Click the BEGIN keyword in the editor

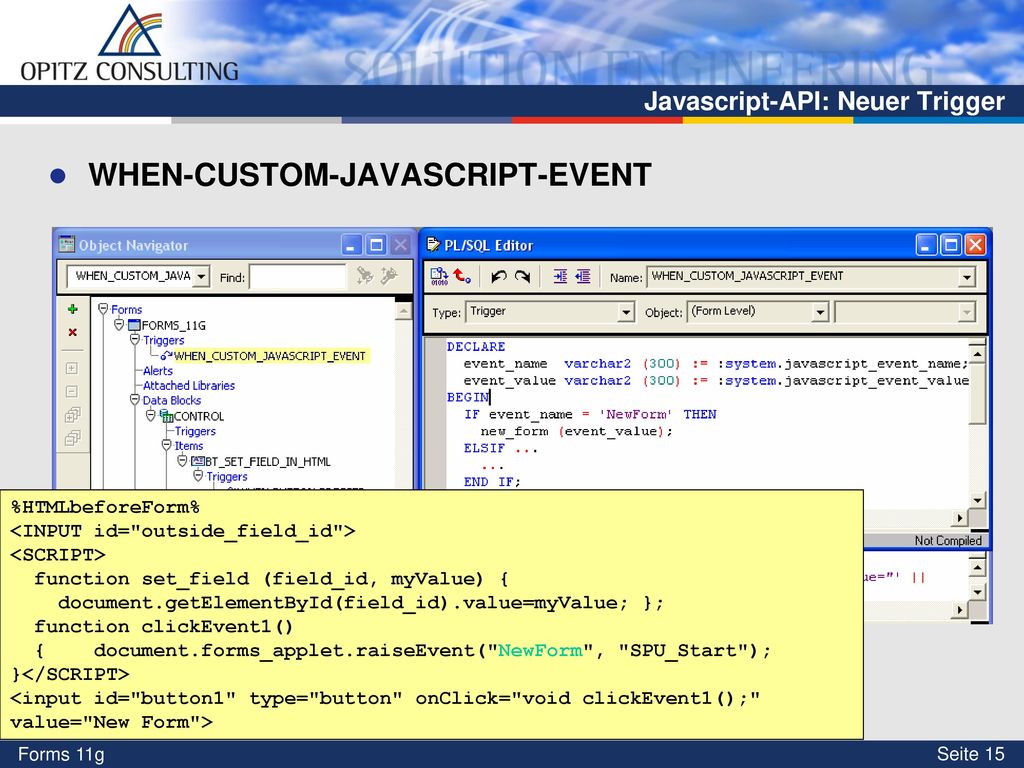click(468, 397)
